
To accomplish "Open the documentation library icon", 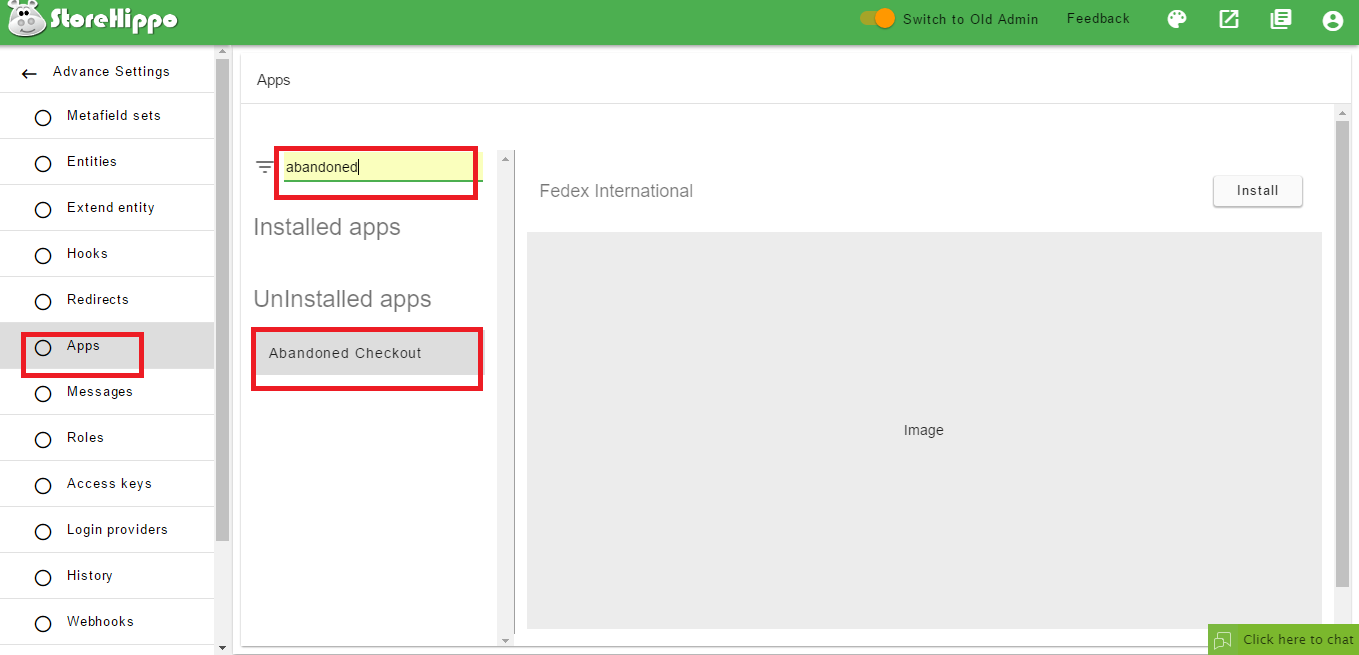I will click(1281, 19).
